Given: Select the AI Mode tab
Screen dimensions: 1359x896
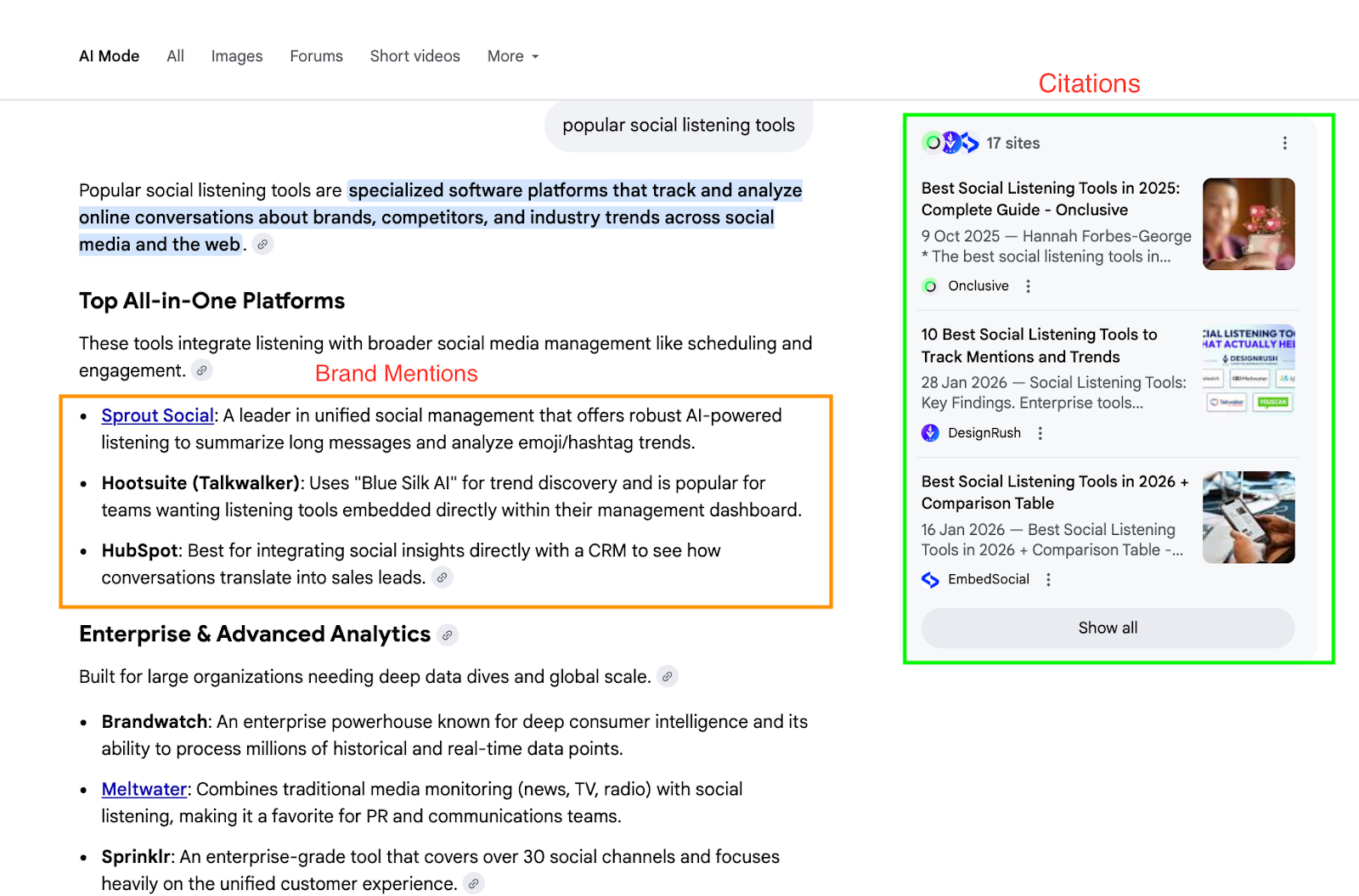Looking at the screenshot, I should click(x=109, y=56).
